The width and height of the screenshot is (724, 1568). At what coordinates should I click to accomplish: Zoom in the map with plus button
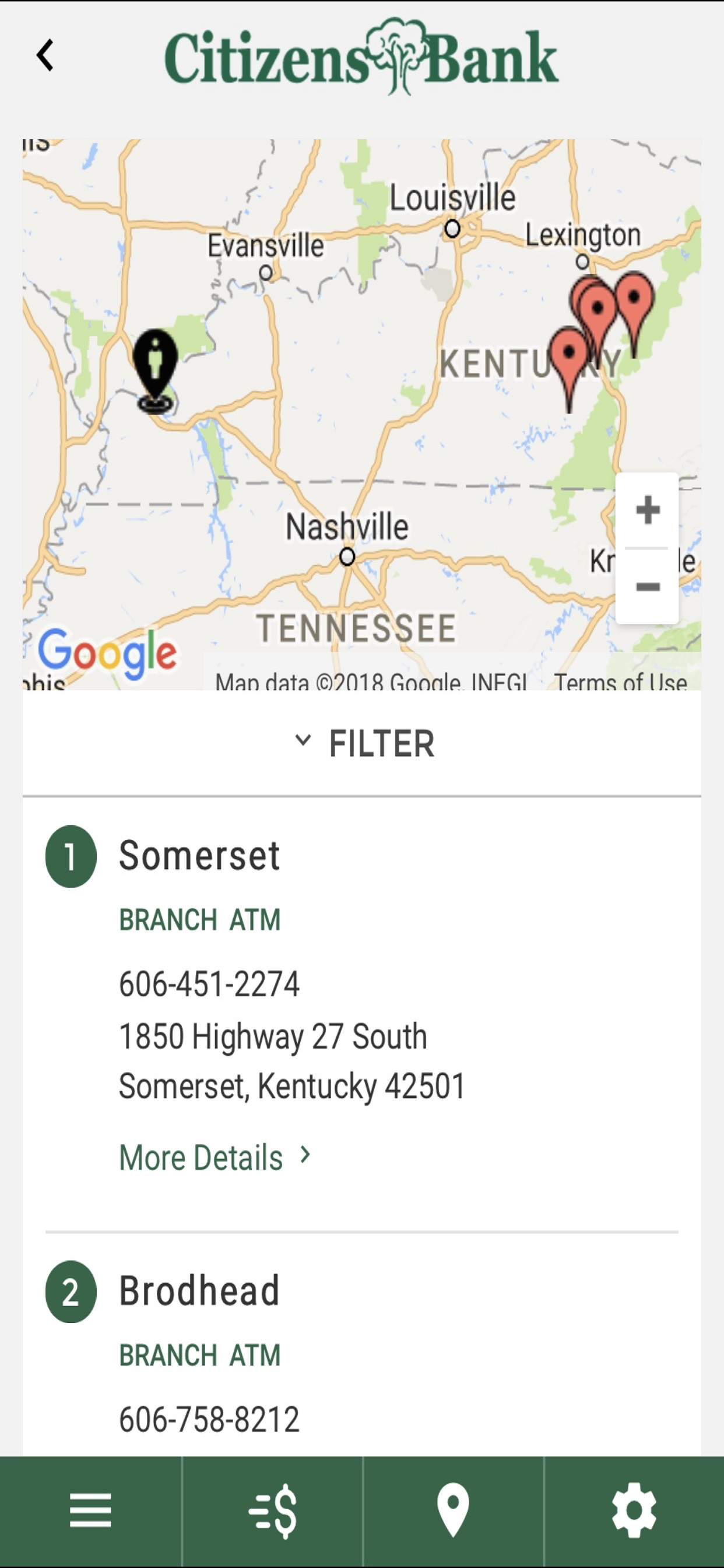point(647,510)
